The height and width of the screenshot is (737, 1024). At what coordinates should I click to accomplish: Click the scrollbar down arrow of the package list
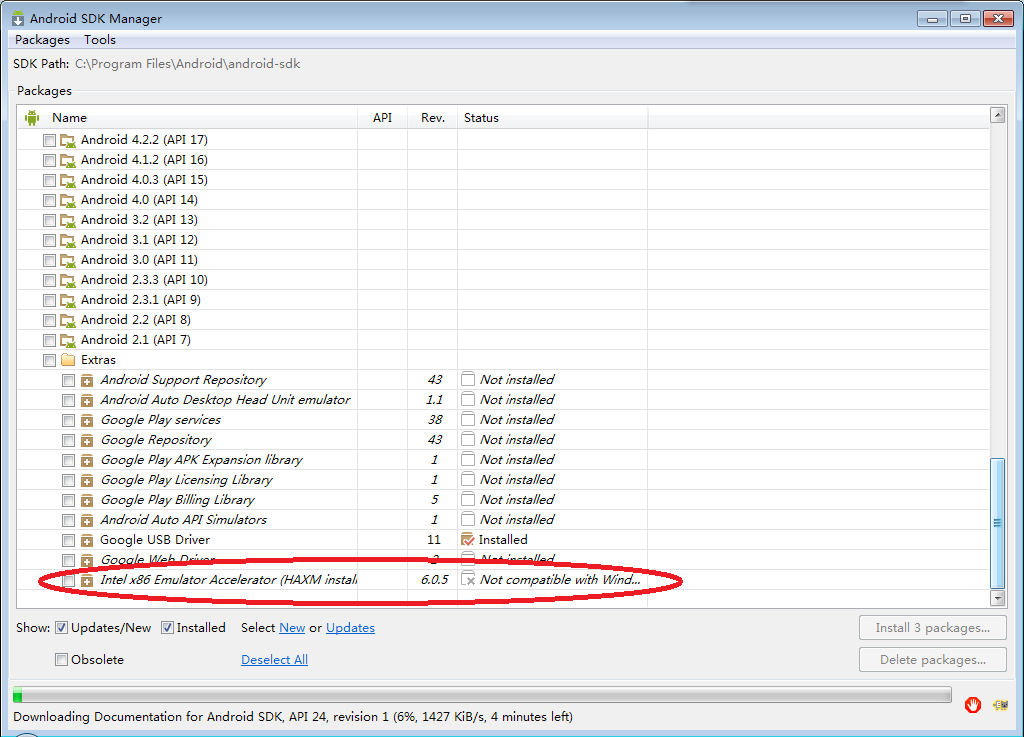click(997, 597)
